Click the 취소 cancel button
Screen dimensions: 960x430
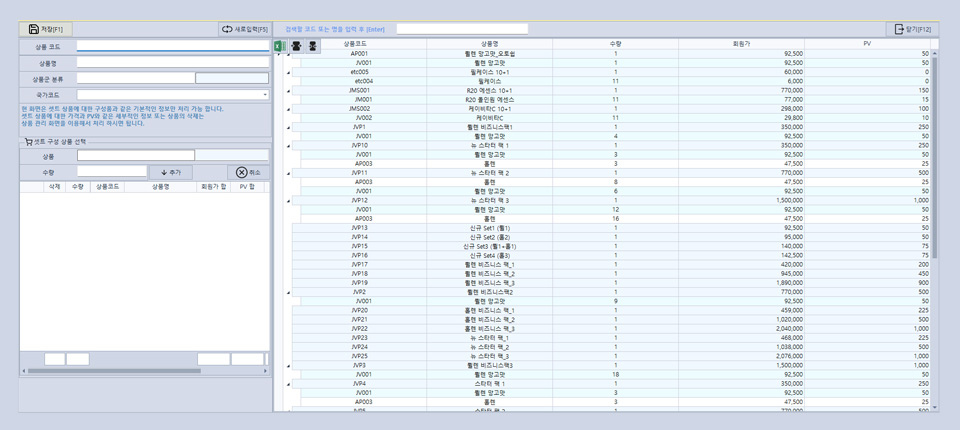pos(248,173)
